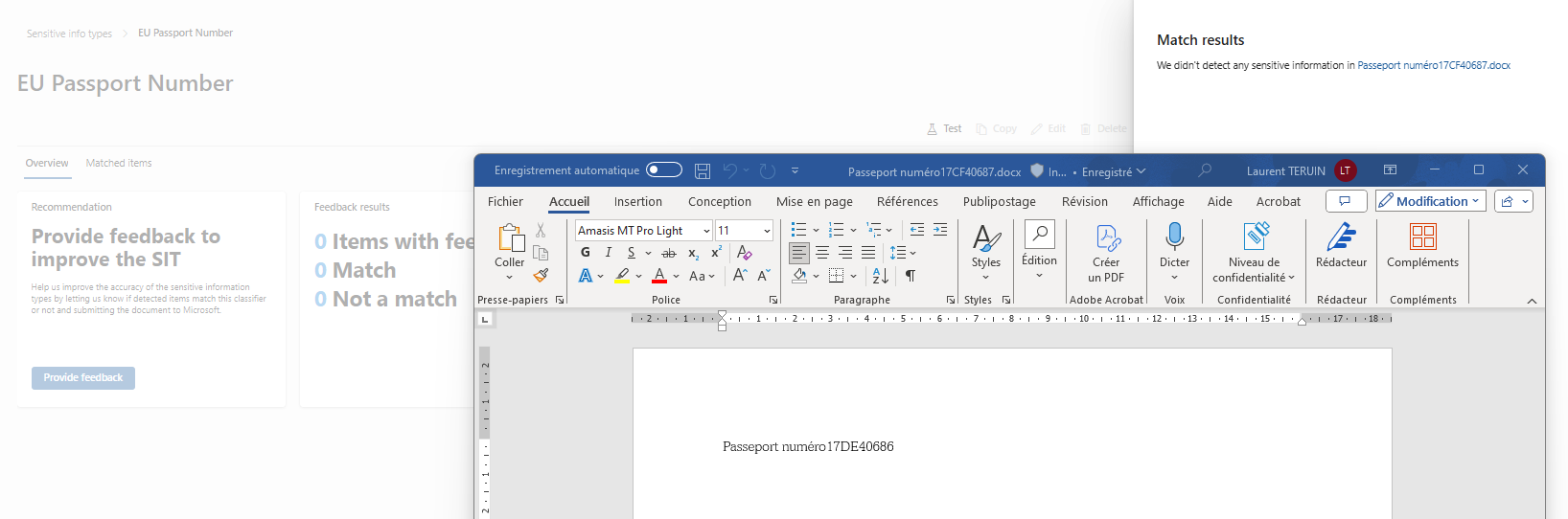The image size is (1568, 519).
Task: Select the format painter brush icon
Action: pos(541,276)
